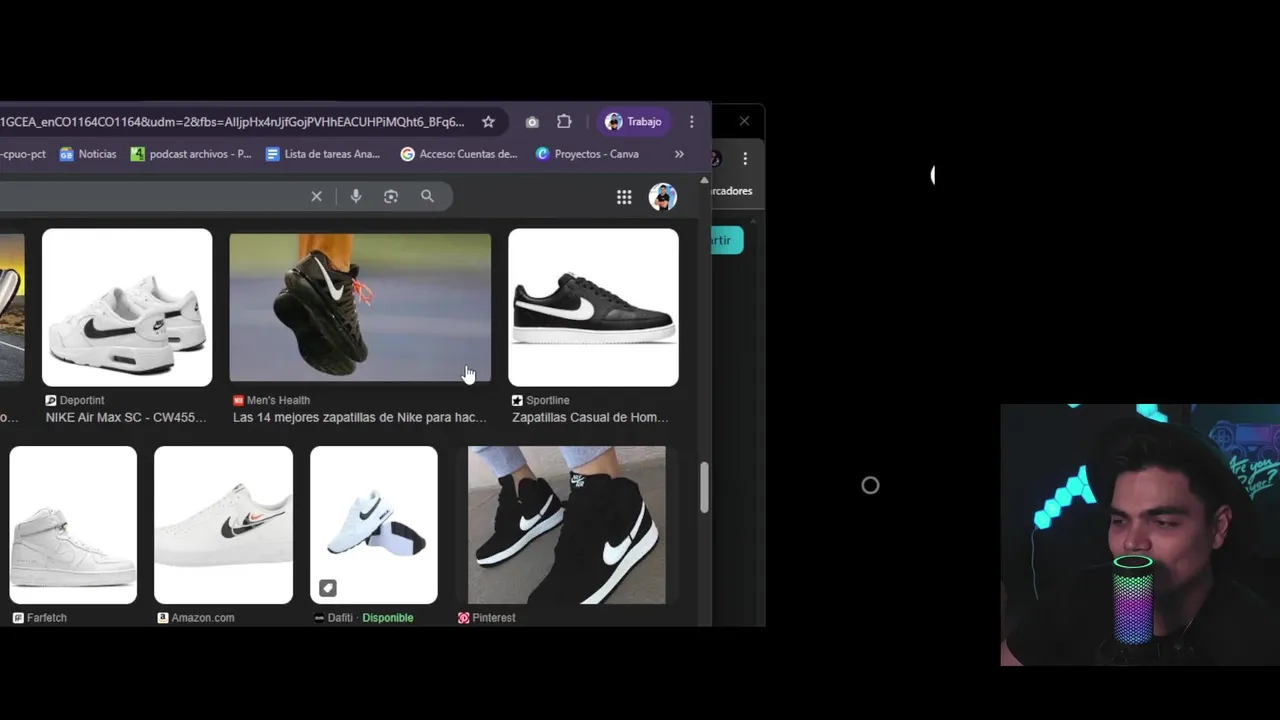
Task: Open the Google apps grid
Action: coord(624,197)
